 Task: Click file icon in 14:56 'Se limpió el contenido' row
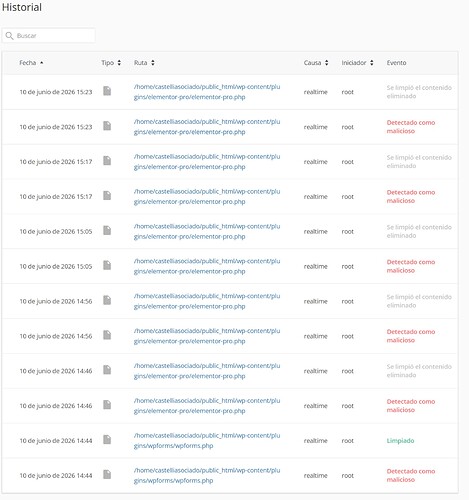tap(107, 300)
